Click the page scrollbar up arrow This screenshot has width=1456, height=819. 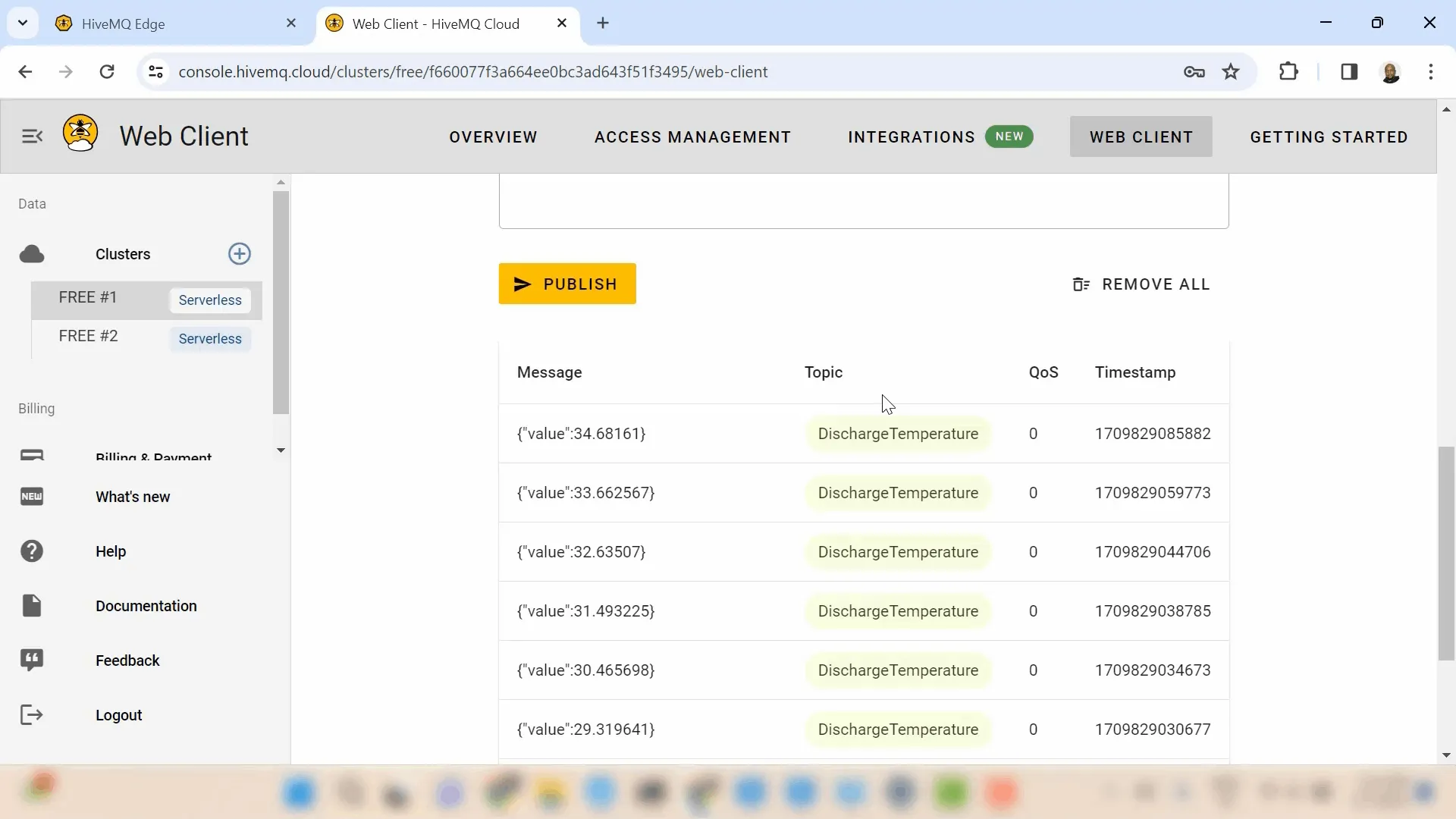[x=1446, y=109]
